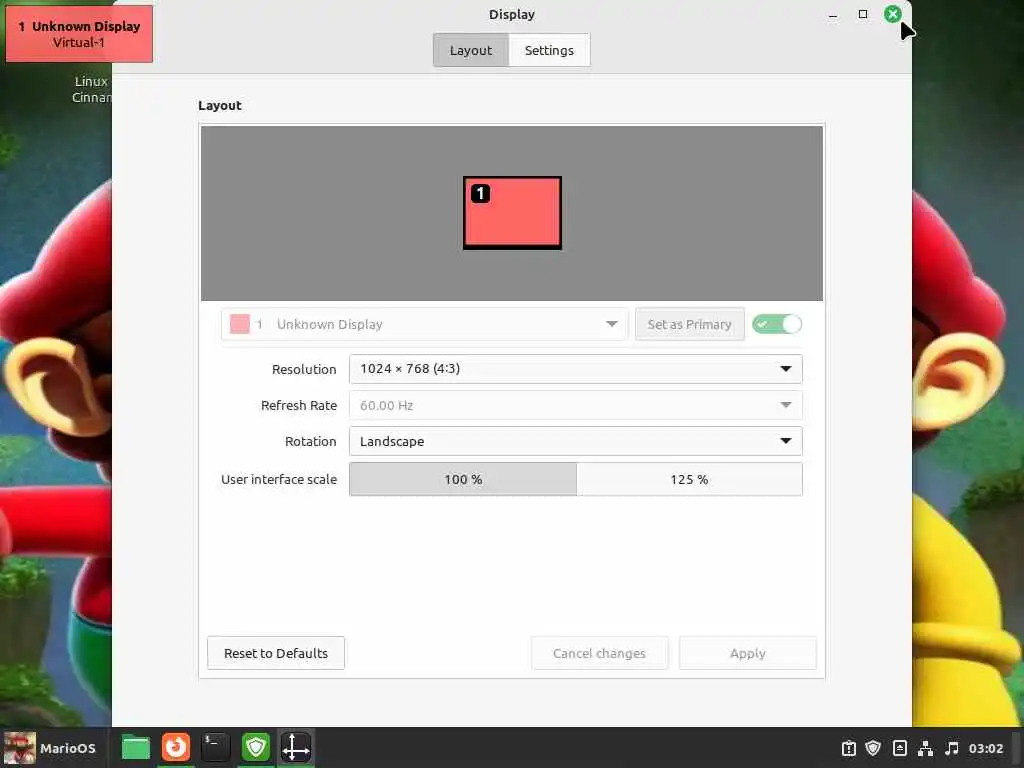Maximize the Display window

coord(863,14)
